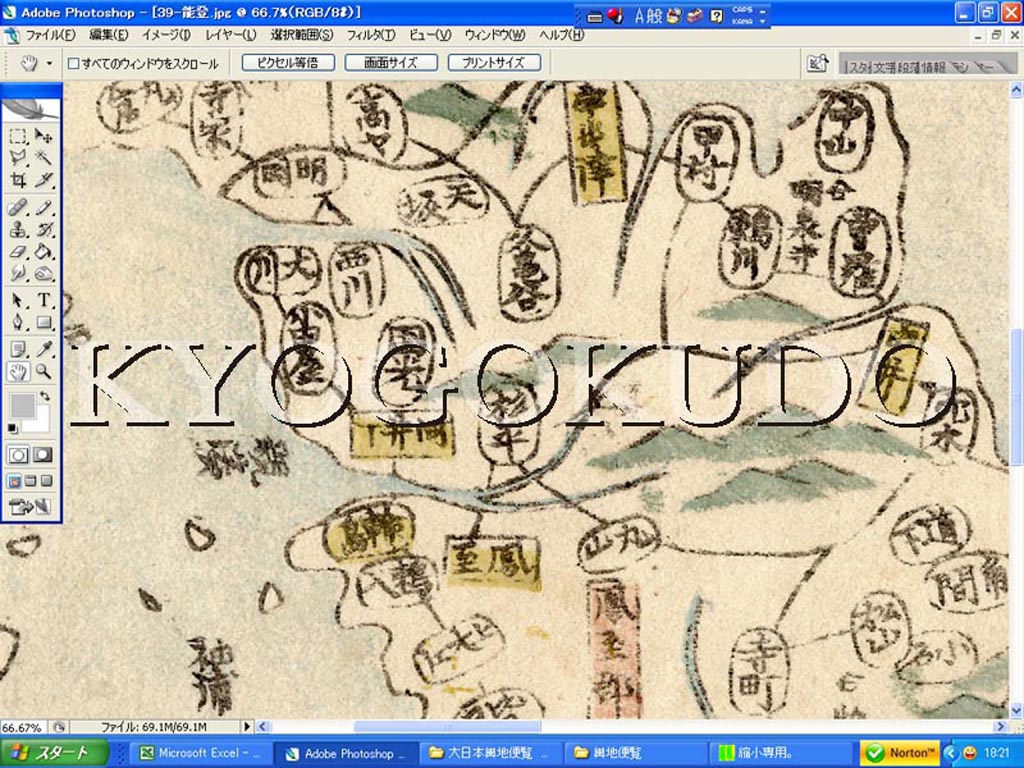This screenshot has height=768, width=1024.
Task: Open the ウィンドウ menu
Action: [495, 35]
